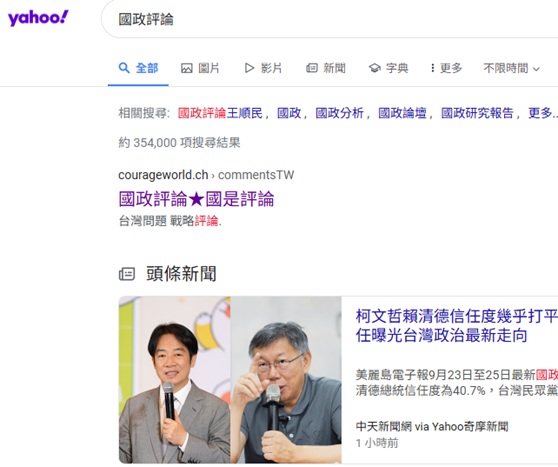558x467 pixels.
Task: Open the 更多 search categories menu
Action: click(x=446, y=68)
